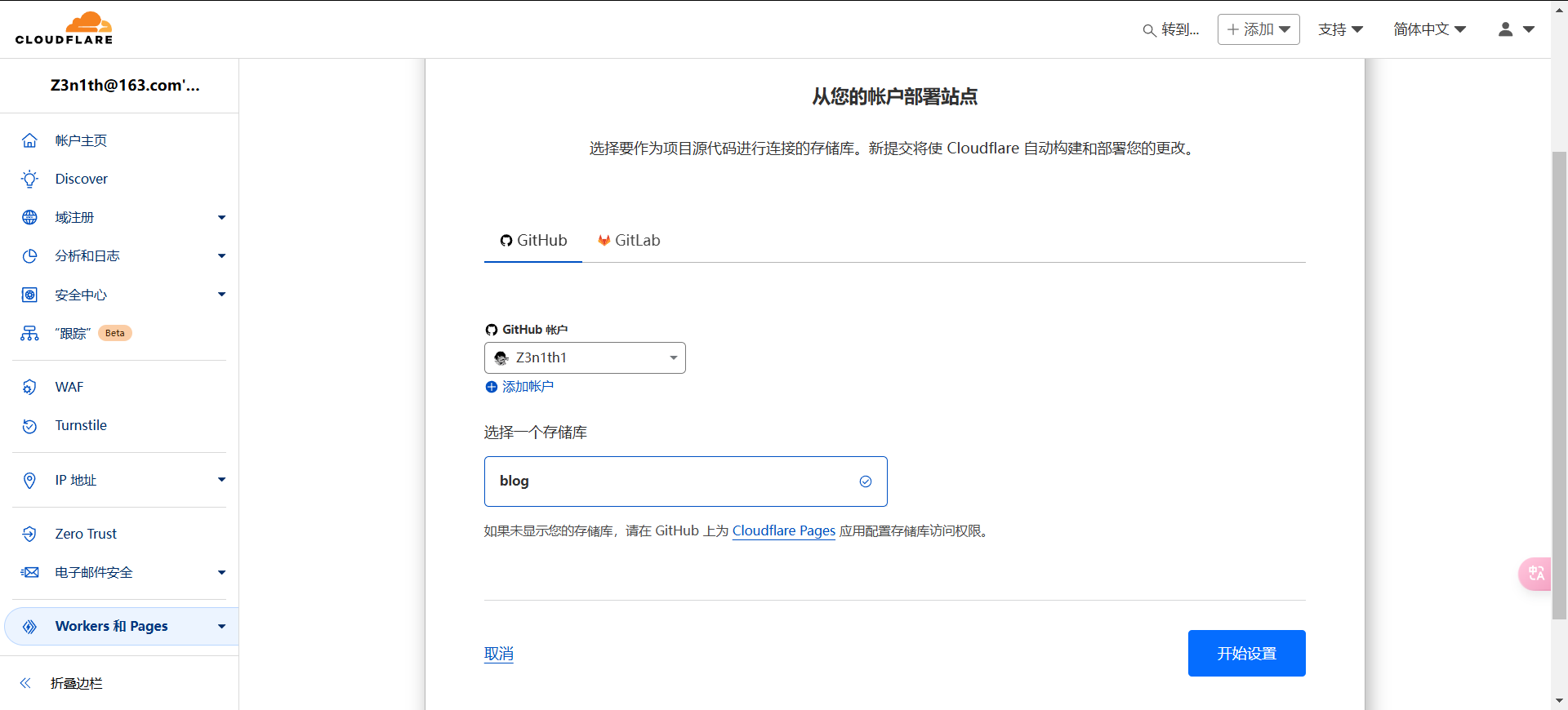
Task: Open WAF in sidebar
Action: [69, 387]
